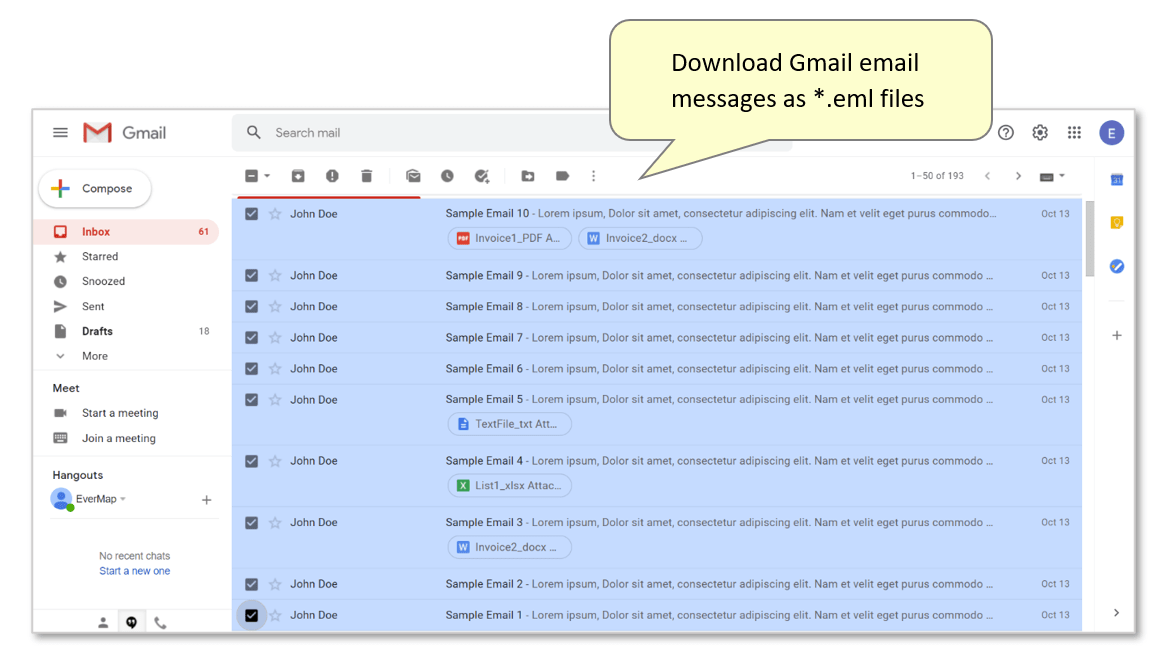
Task: Open the EverMap status dropdown
Action: pos(123,499)
